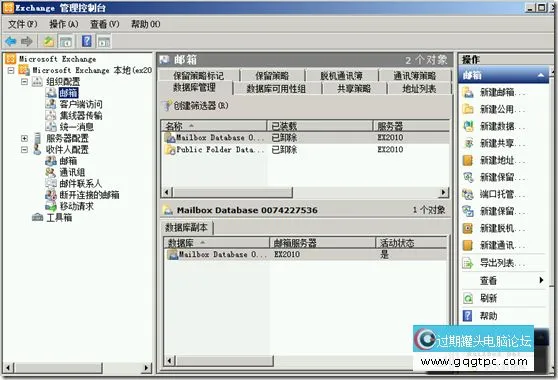This screenshot has width=558, height=380.
Task: Collapse the 组织配置 tree node
Action: click(24, 82)
